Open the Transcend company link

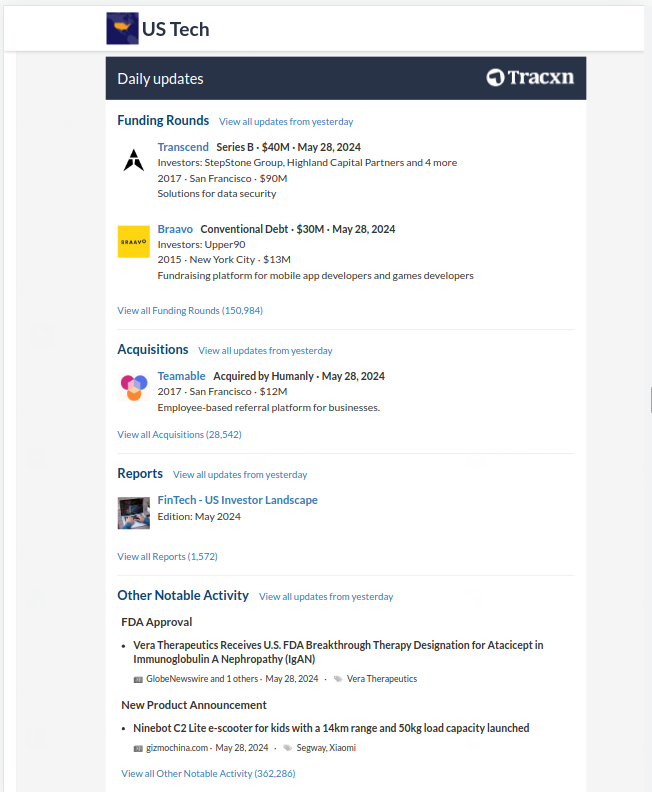click(x=183, y=147)
